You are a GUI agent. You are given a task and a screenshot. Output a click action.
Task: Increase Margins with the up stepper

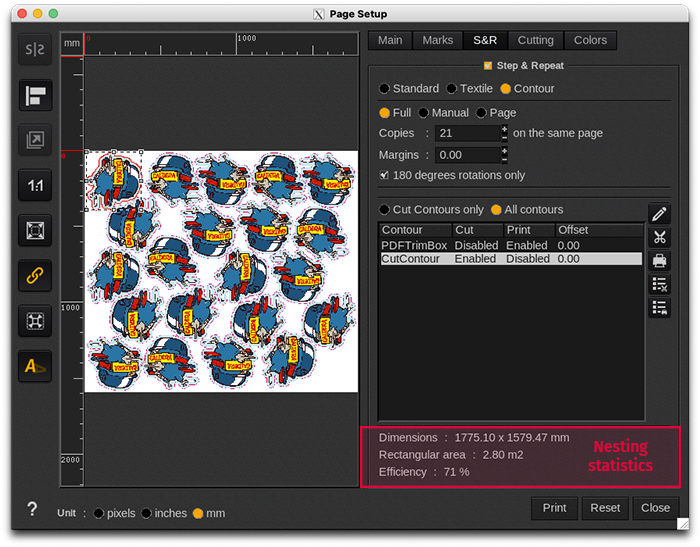coord(504,151)
